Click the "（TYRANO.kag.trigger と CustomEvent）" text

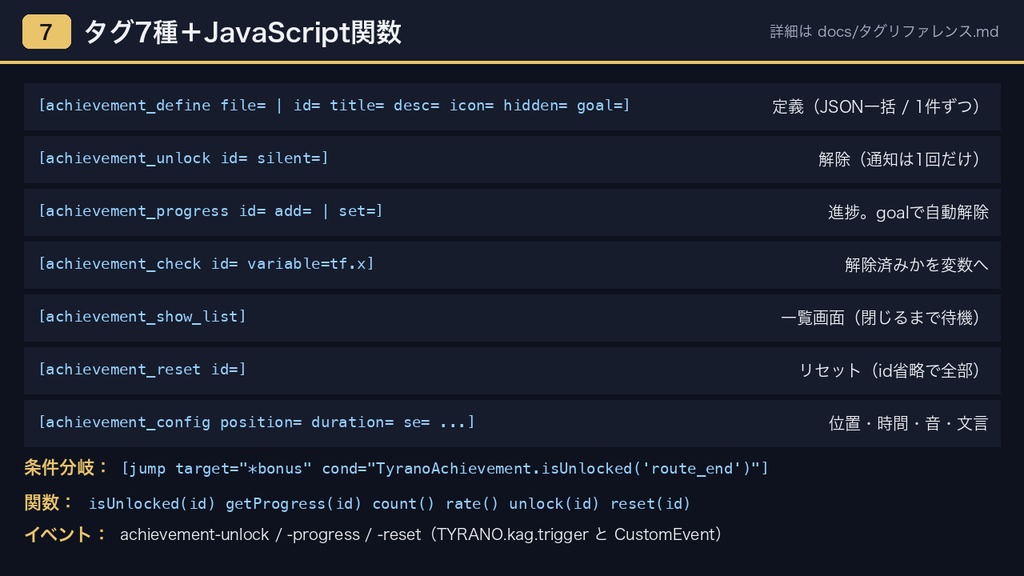(577, 535)
